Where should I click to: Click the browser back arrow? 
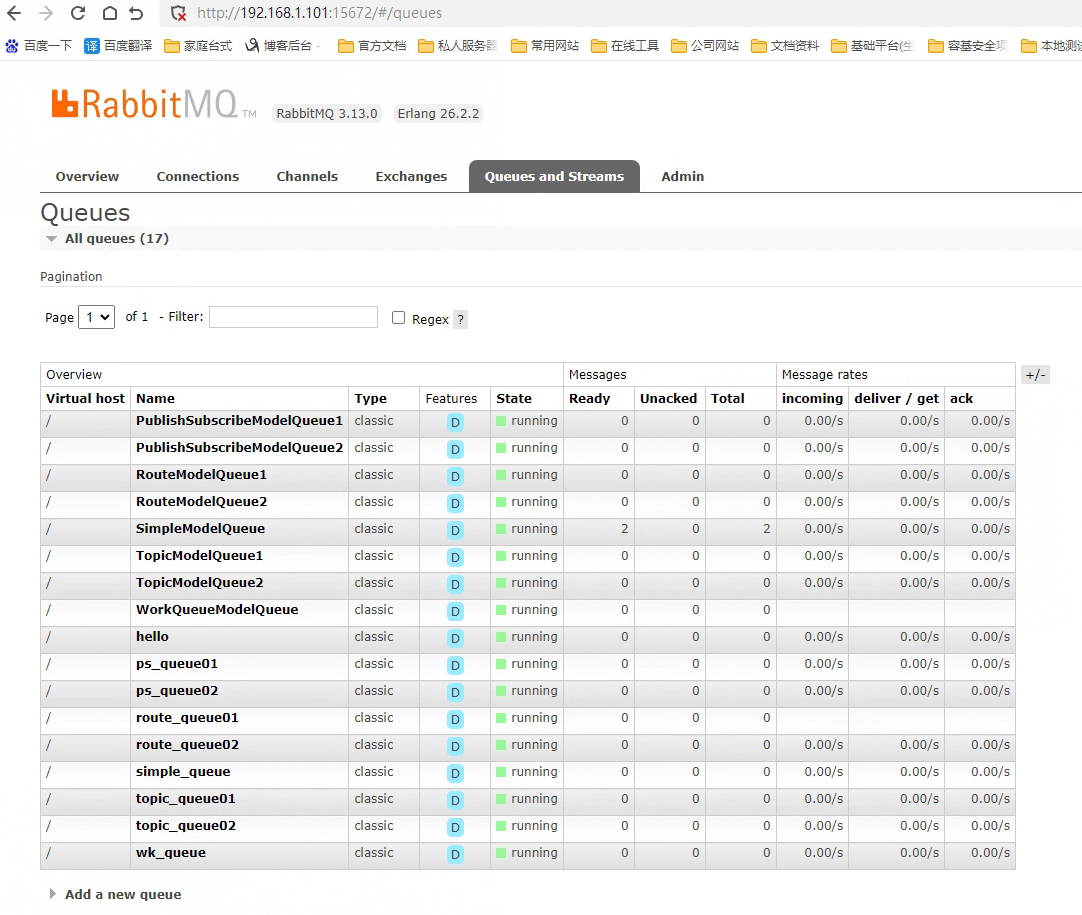tap(13, 14)
